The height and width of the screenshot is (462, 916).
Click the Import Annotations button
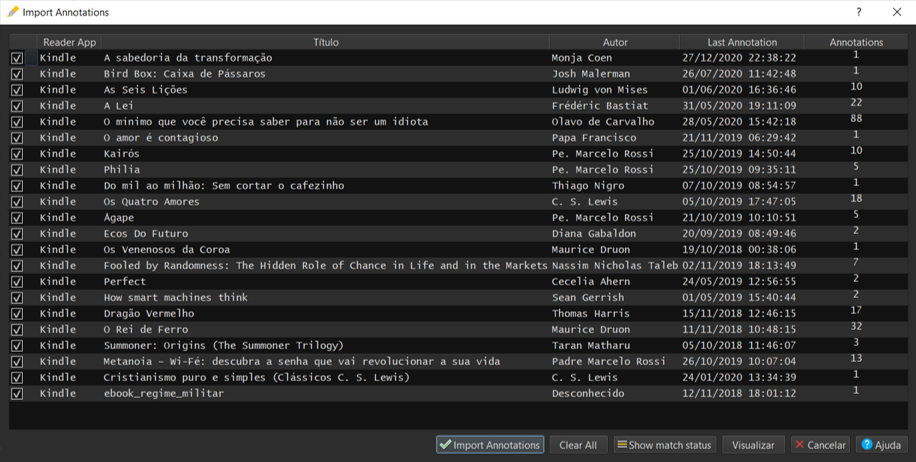490,444
